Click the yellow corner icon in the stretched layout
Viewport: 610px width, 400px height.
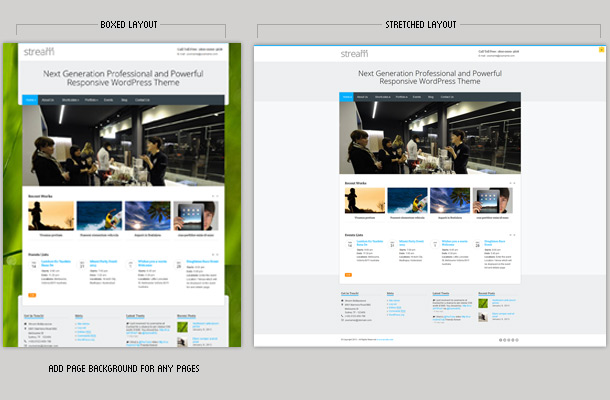600,49
